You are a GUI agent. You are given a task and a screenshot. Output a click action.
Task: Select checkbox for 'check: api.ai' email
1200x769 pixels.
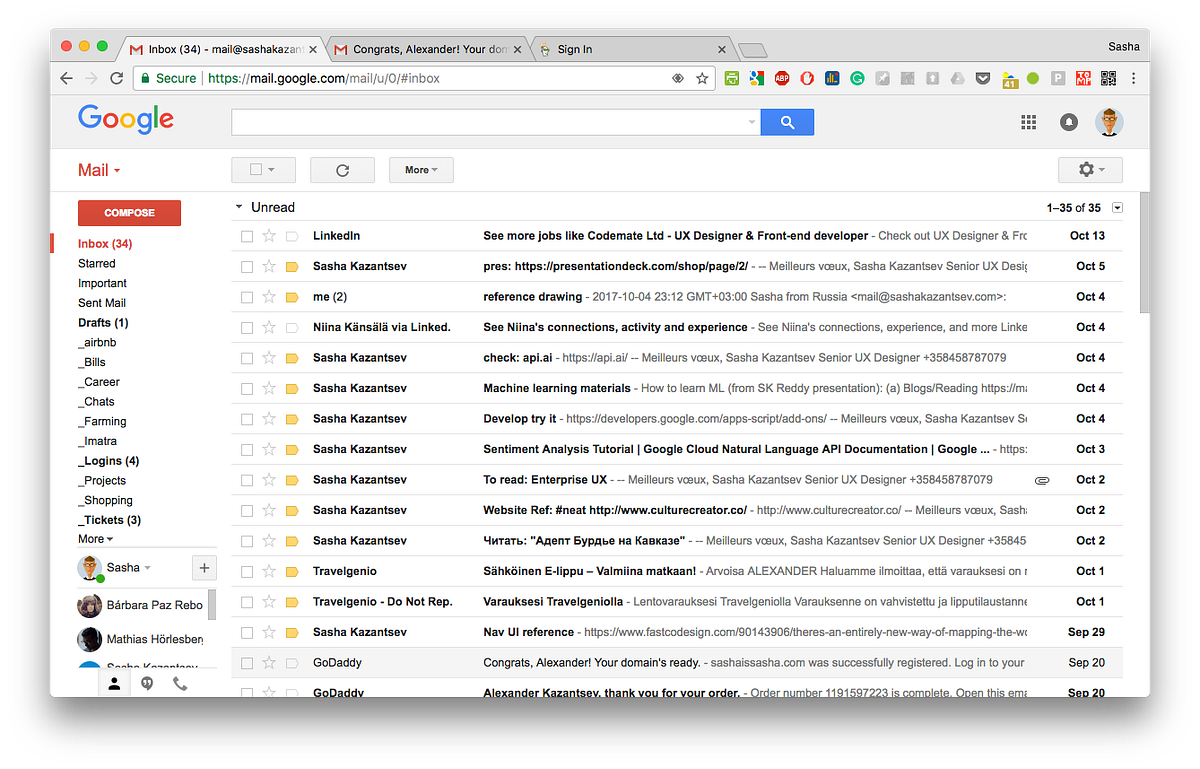[247, 358]
